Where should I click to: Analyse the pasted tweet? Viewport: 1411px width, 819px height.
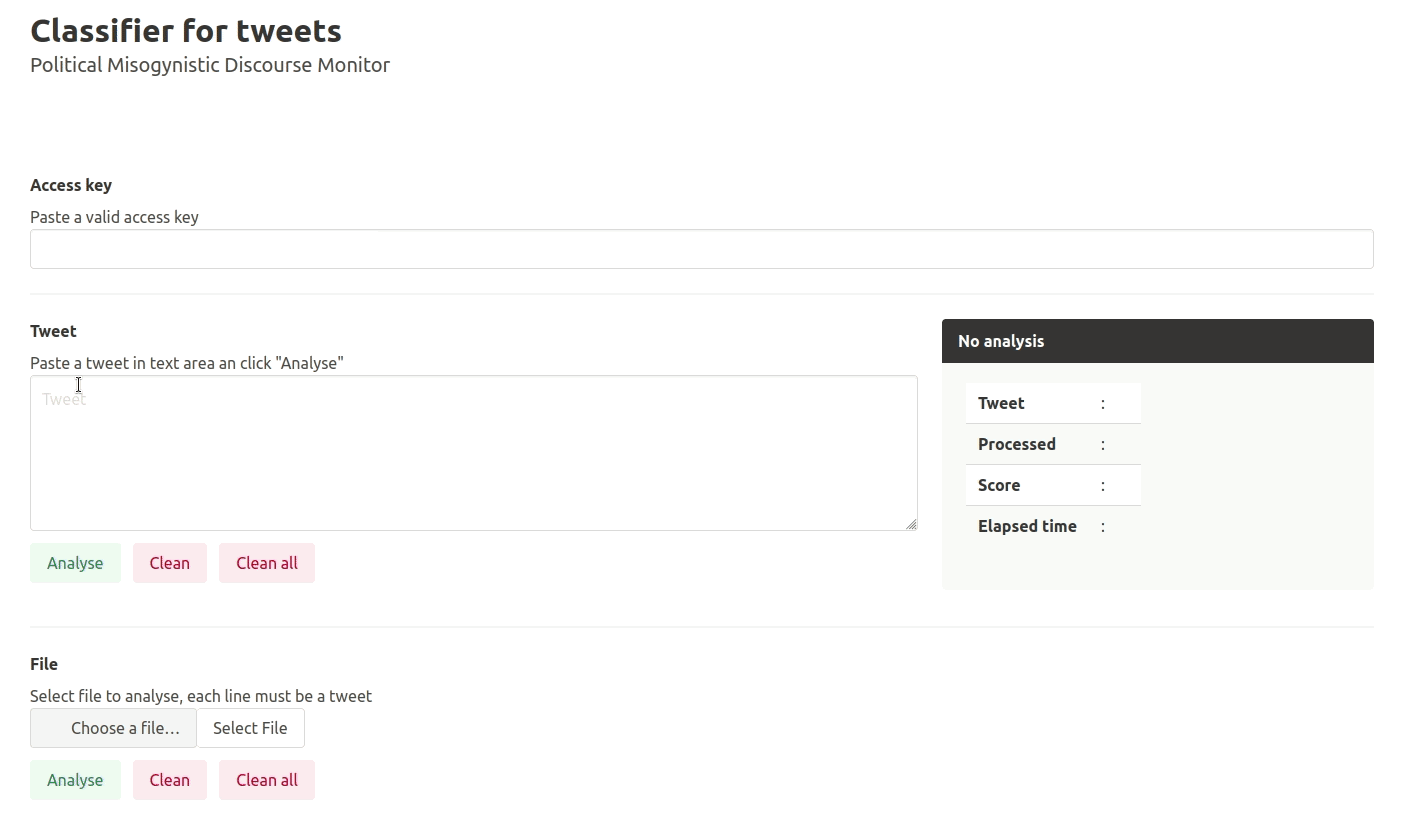[75, 563]
